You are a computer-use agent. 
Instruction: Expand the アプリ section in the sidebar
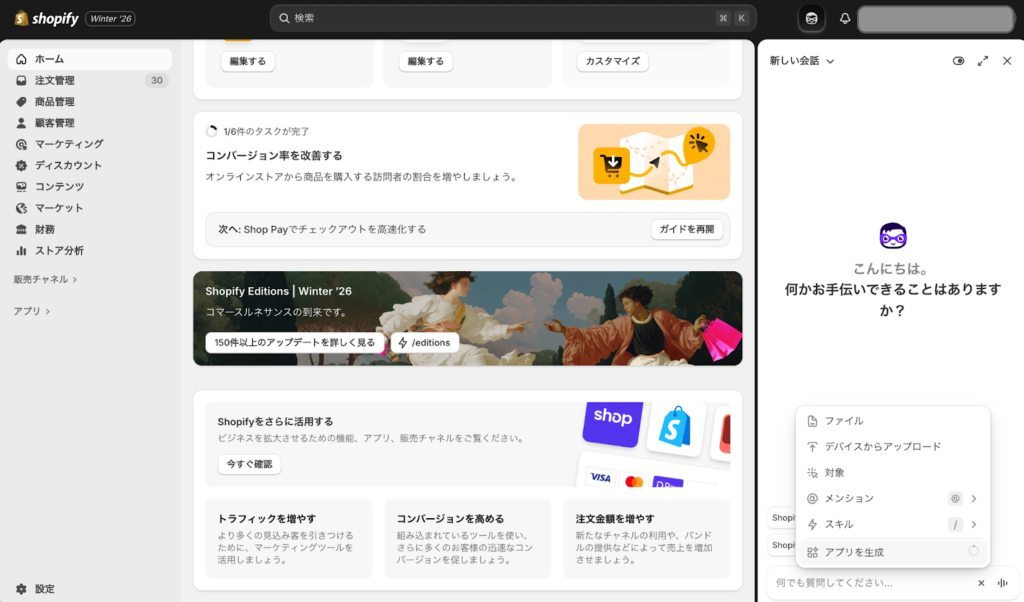(x=32, y=311)
